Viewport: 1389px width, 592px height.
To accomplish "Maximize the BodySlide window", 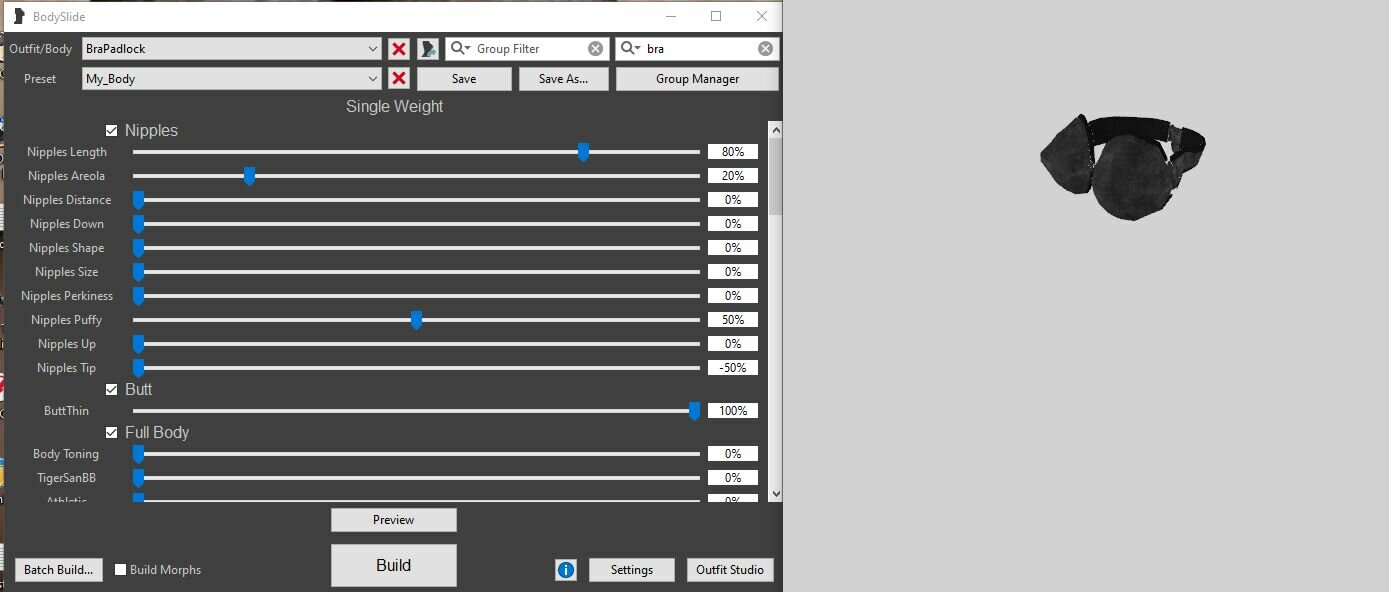I will click(x=716, y=16).
